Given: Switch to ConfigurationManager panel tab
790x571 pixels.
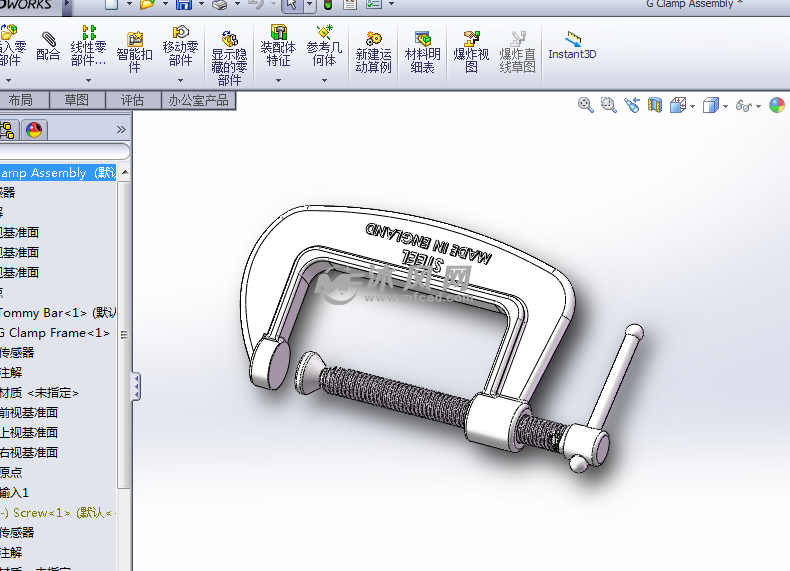Looking at the screenshot, I should [x=8, y=130].
